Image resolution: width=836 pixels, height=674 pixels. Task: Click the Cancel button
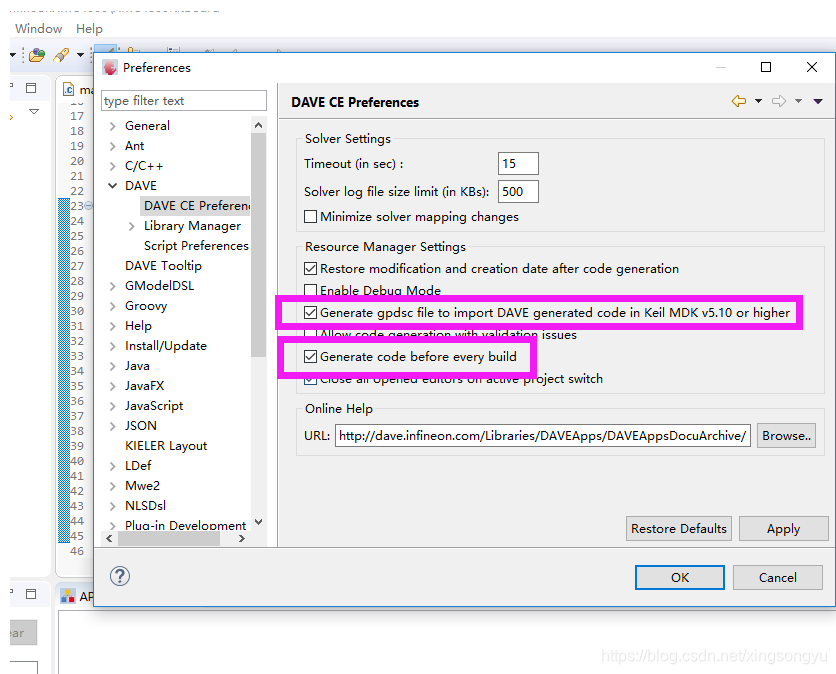point(778,577)
